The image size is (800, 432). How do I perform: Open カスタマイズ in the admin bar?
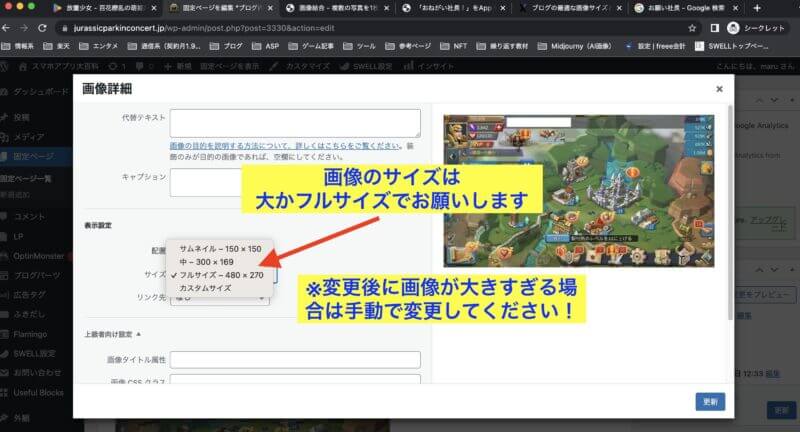point(301,66)
